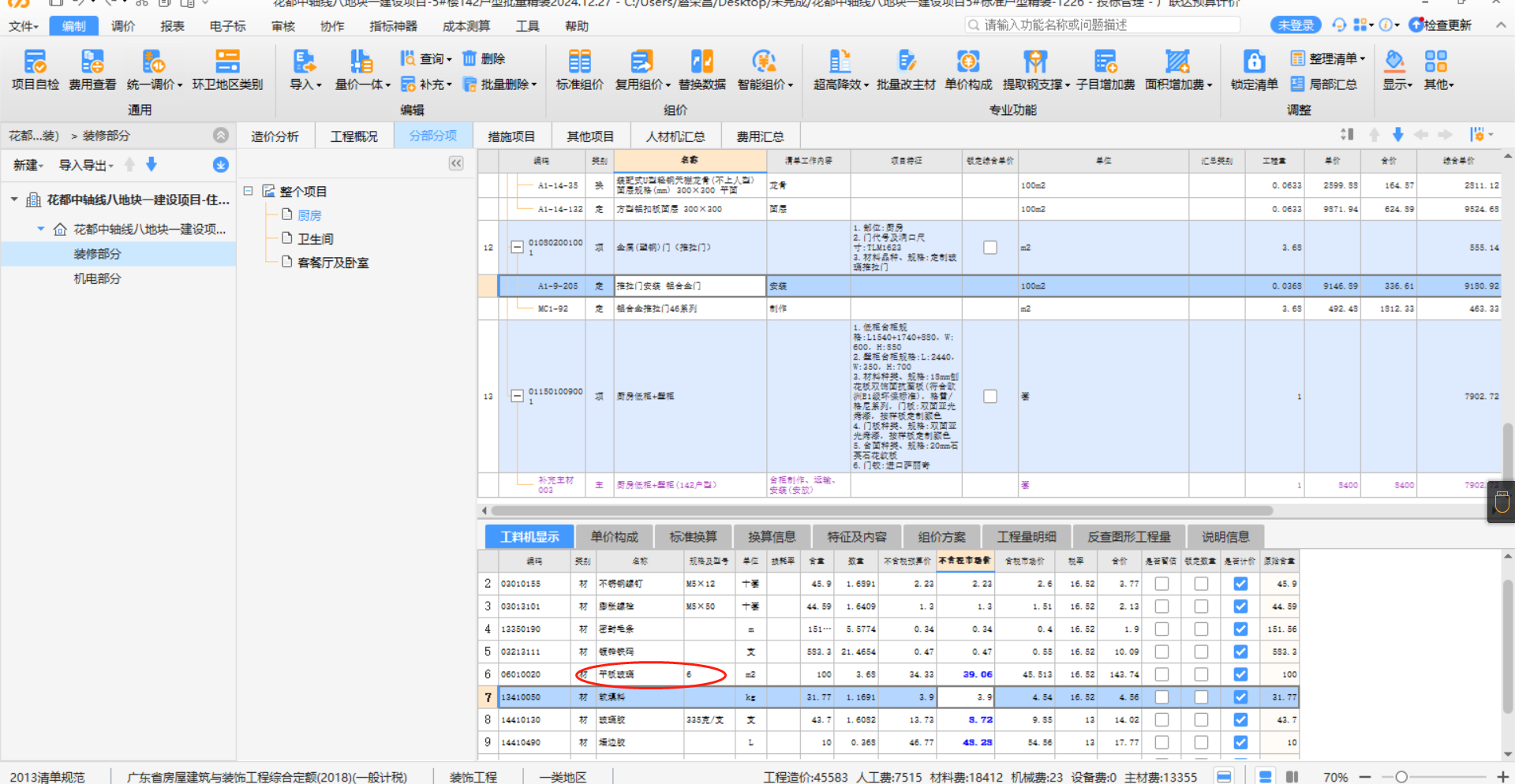Collapse row 12 item 01080200100
Image resolution: width=1515 pixels, height=784 pixels.
(518, 248)
